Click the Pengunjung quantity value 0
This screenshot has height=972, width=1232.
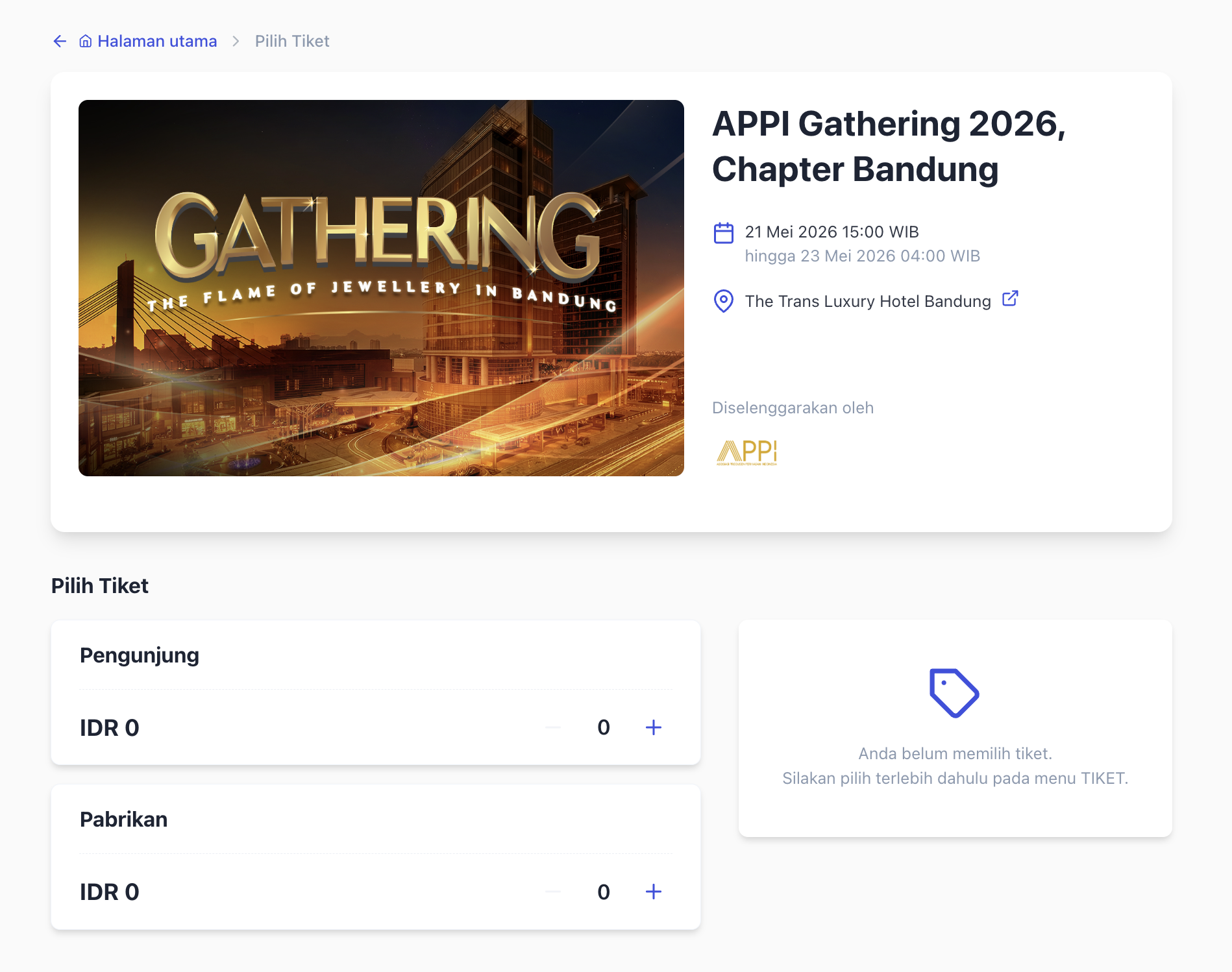(604, 727)
